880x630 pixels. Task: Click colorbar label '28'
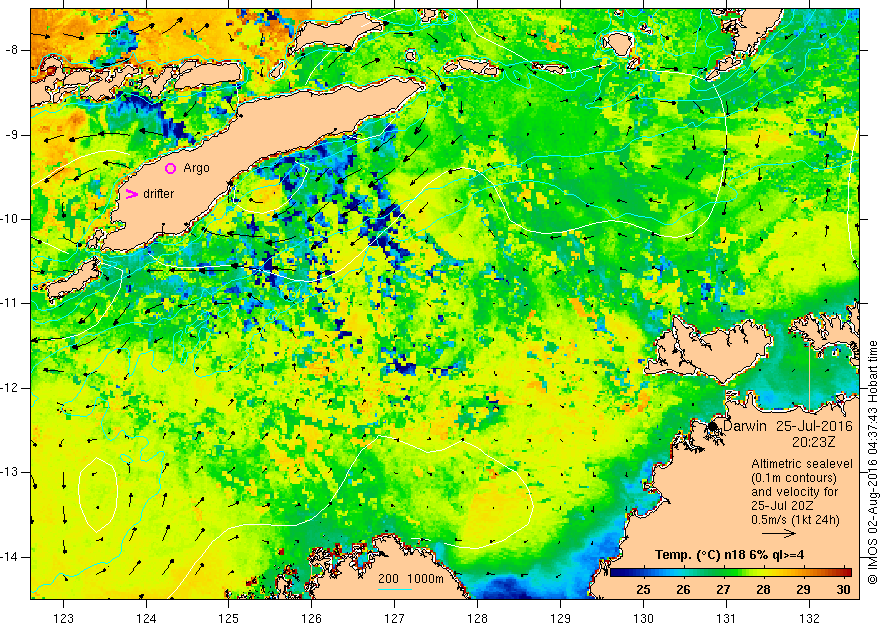[x=763, y=590]
